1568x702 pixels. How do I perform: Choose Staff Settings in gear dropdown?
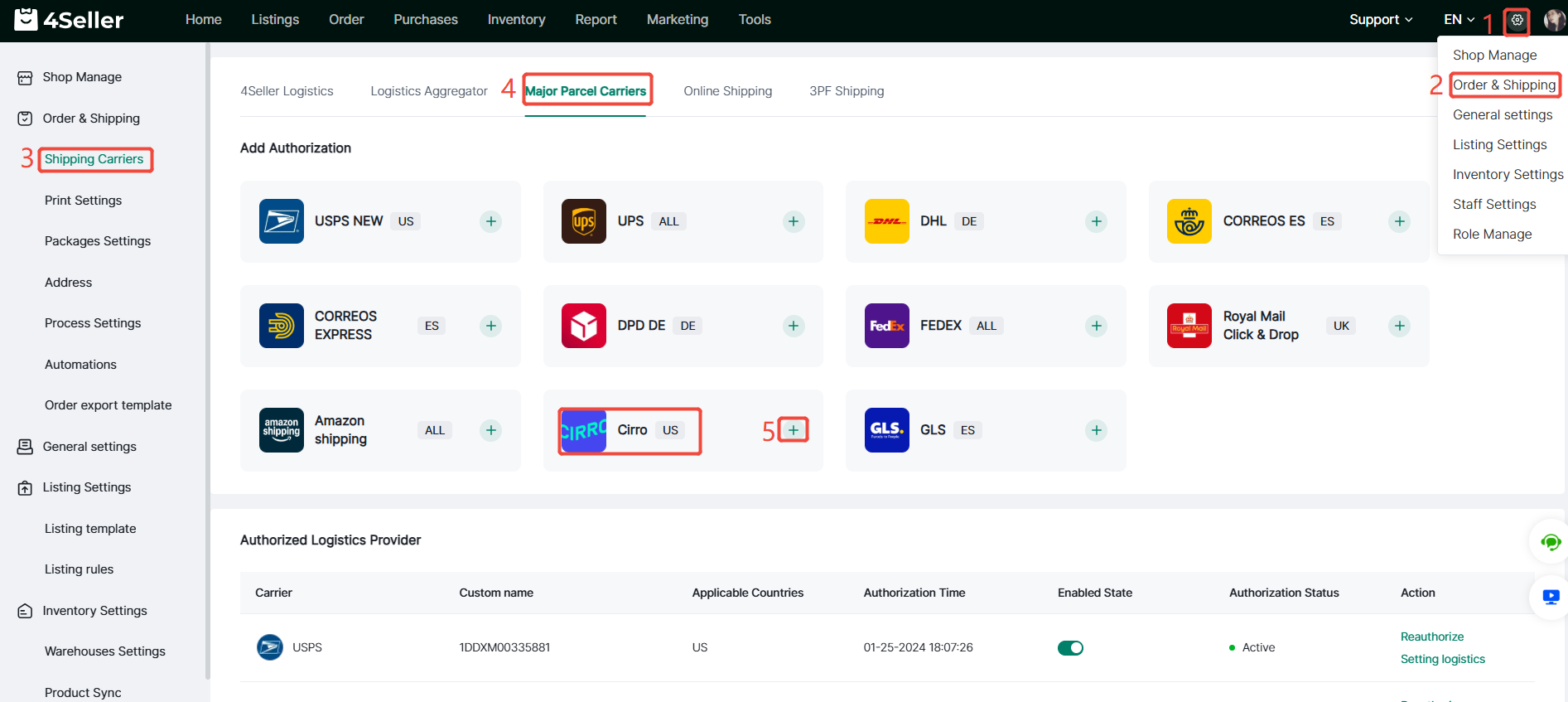click(x=1494, y=204)
